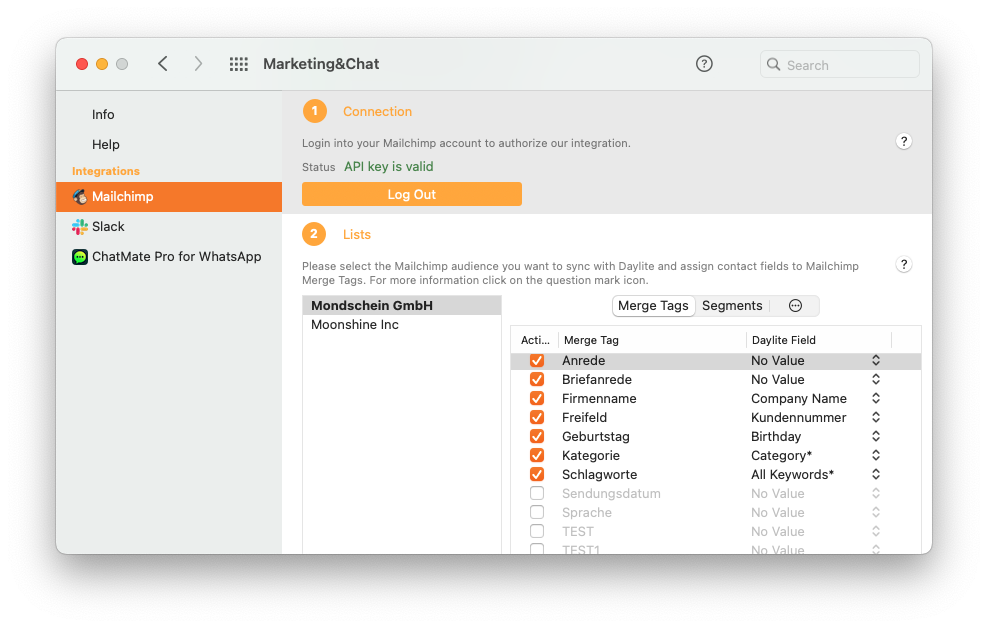Screen dimensions: 988x628
Task: Open help for the Connection section
Action: pyautogui.click(x=904, y=141)
